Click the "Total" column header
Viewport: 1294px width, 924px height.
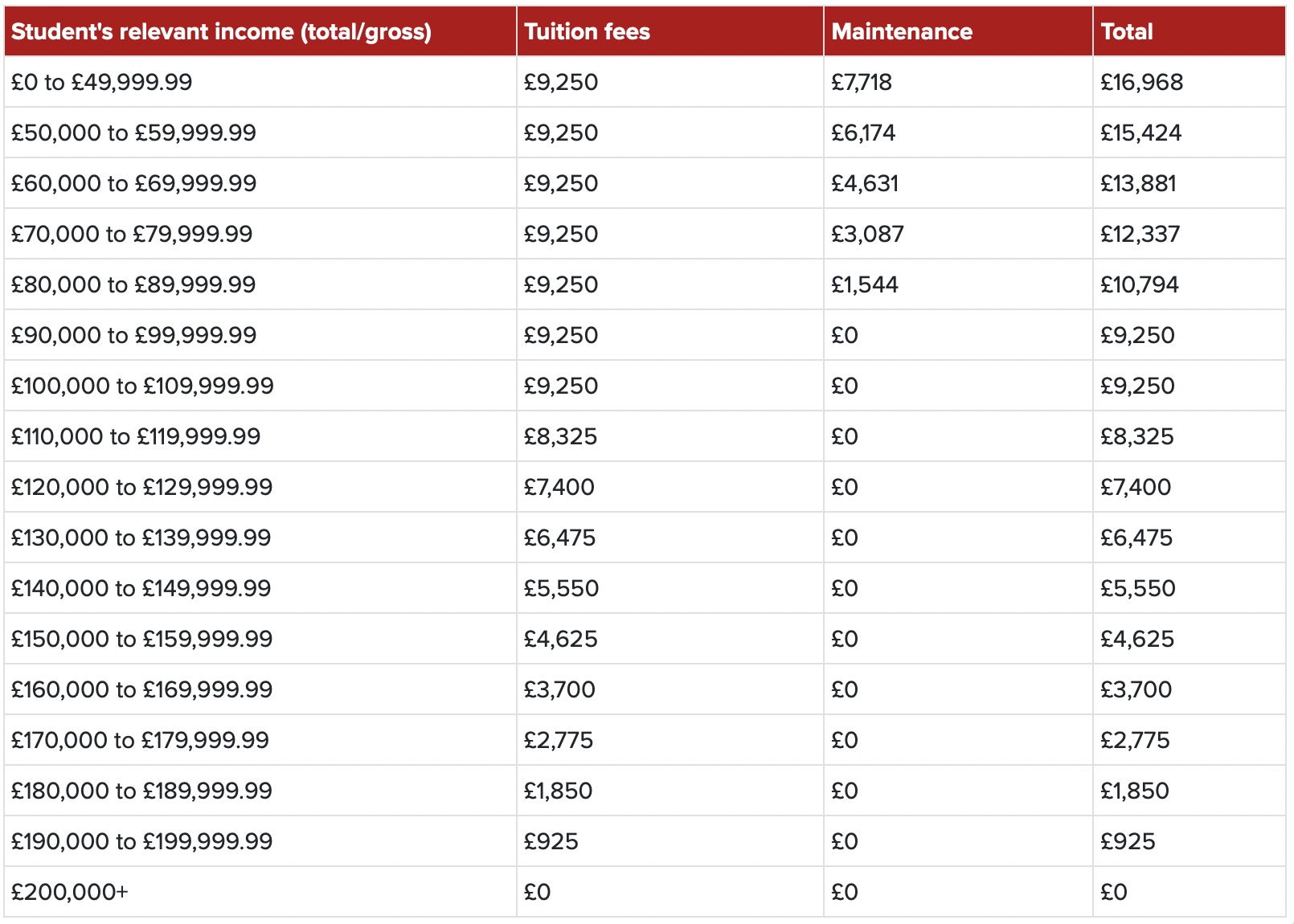[1190, 31]
